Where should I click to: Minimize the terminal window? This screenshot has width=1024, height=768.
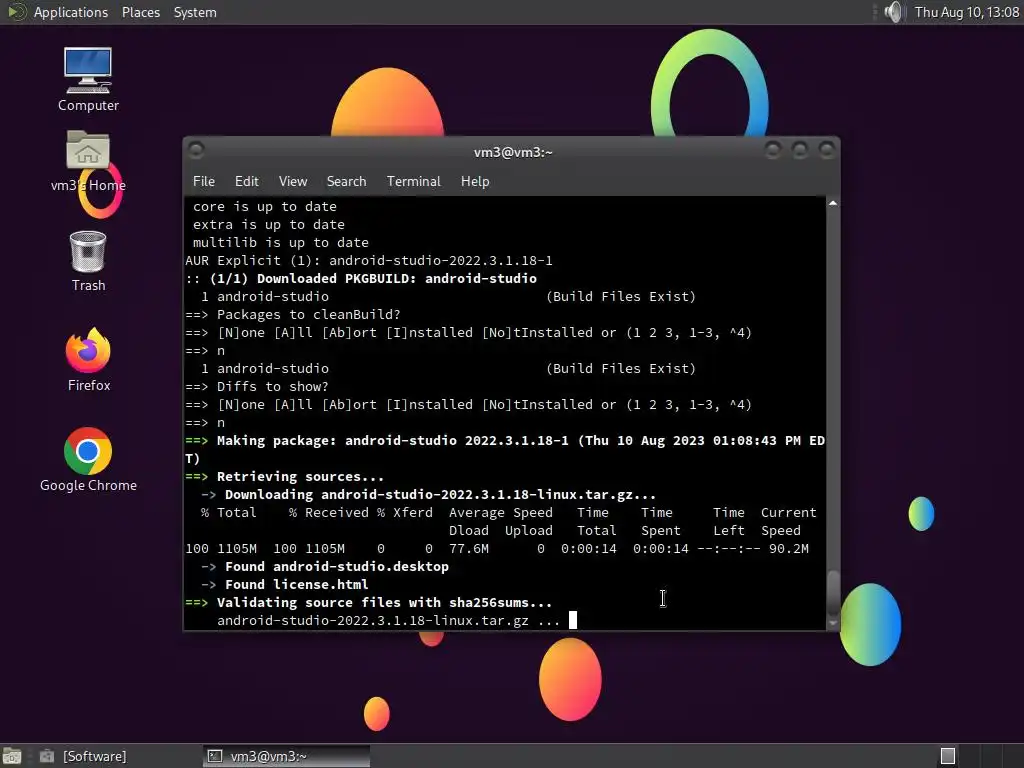tap(773, 151)
